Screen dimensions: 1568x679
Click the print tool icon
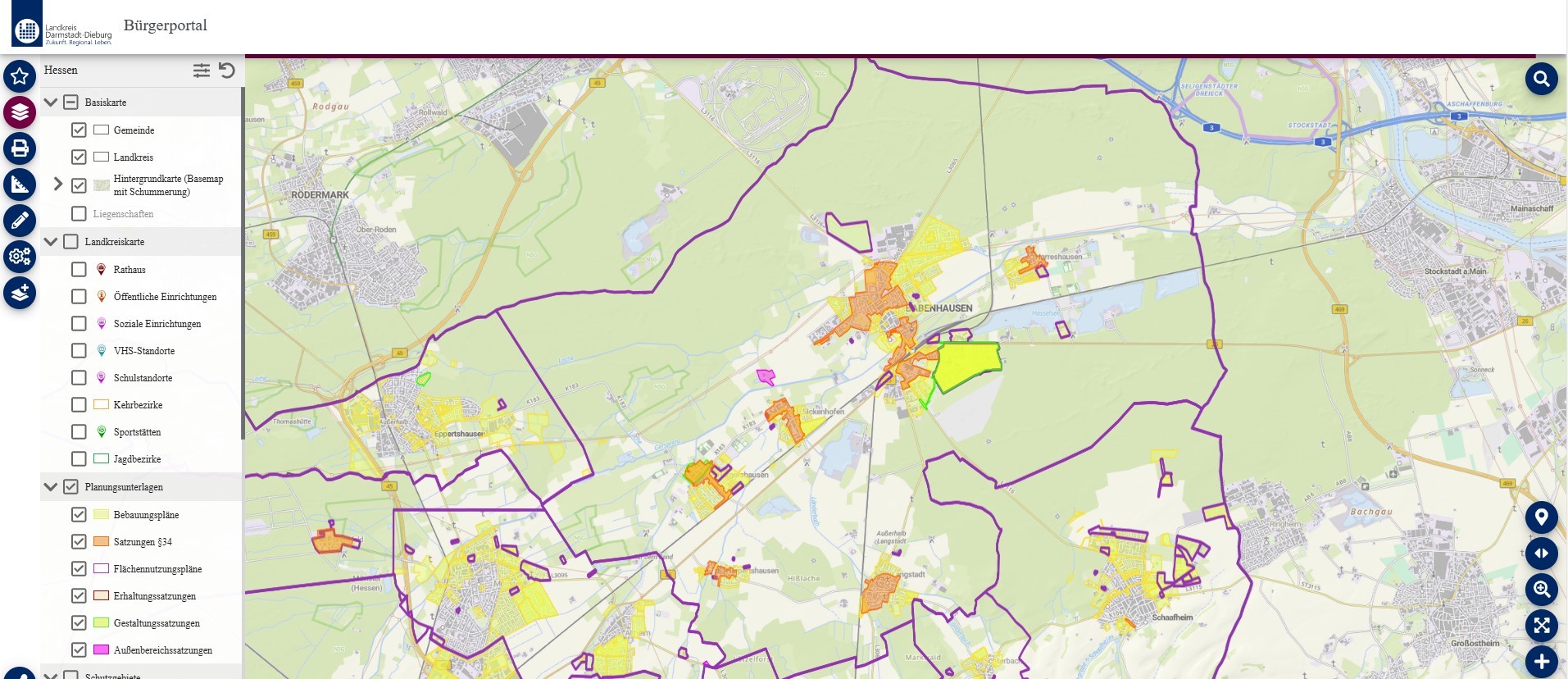coord(20,148)
